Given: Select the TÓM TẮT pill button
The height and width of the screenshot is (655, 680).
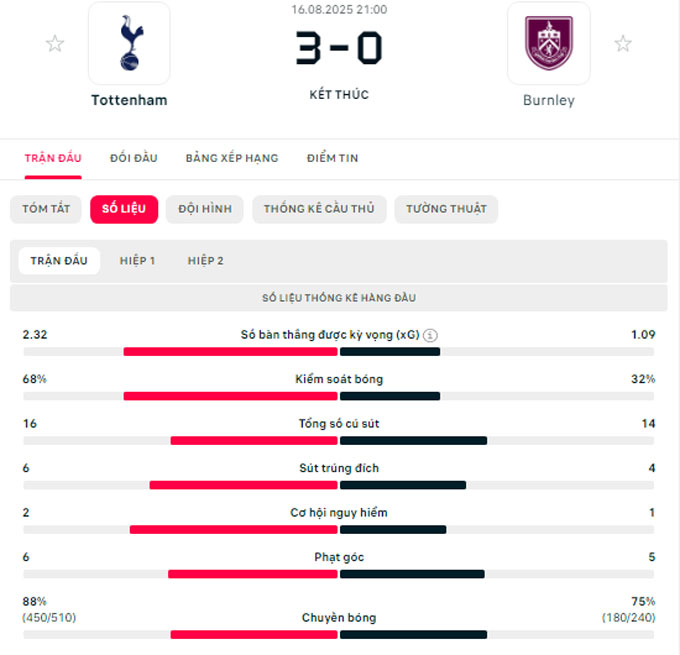Looking at the screenshot, I should coord(46,209).
